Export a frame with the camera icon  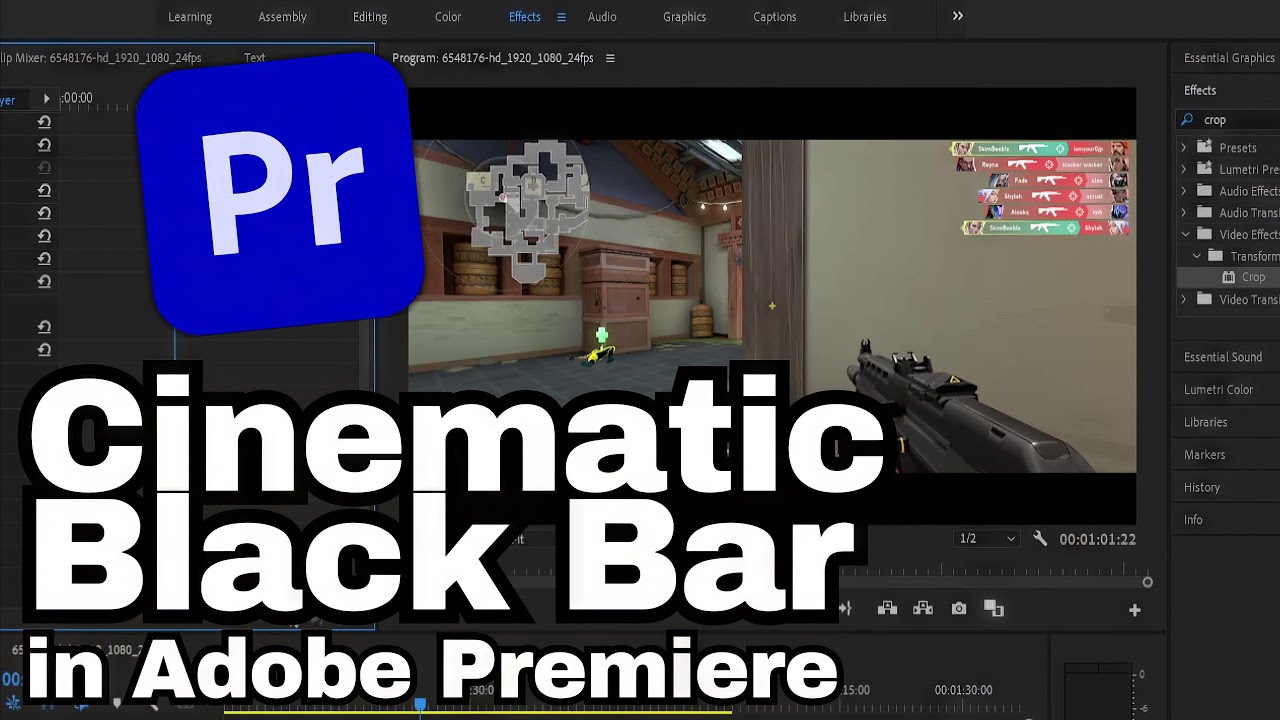pyautogui.click(x=959, y=608)
